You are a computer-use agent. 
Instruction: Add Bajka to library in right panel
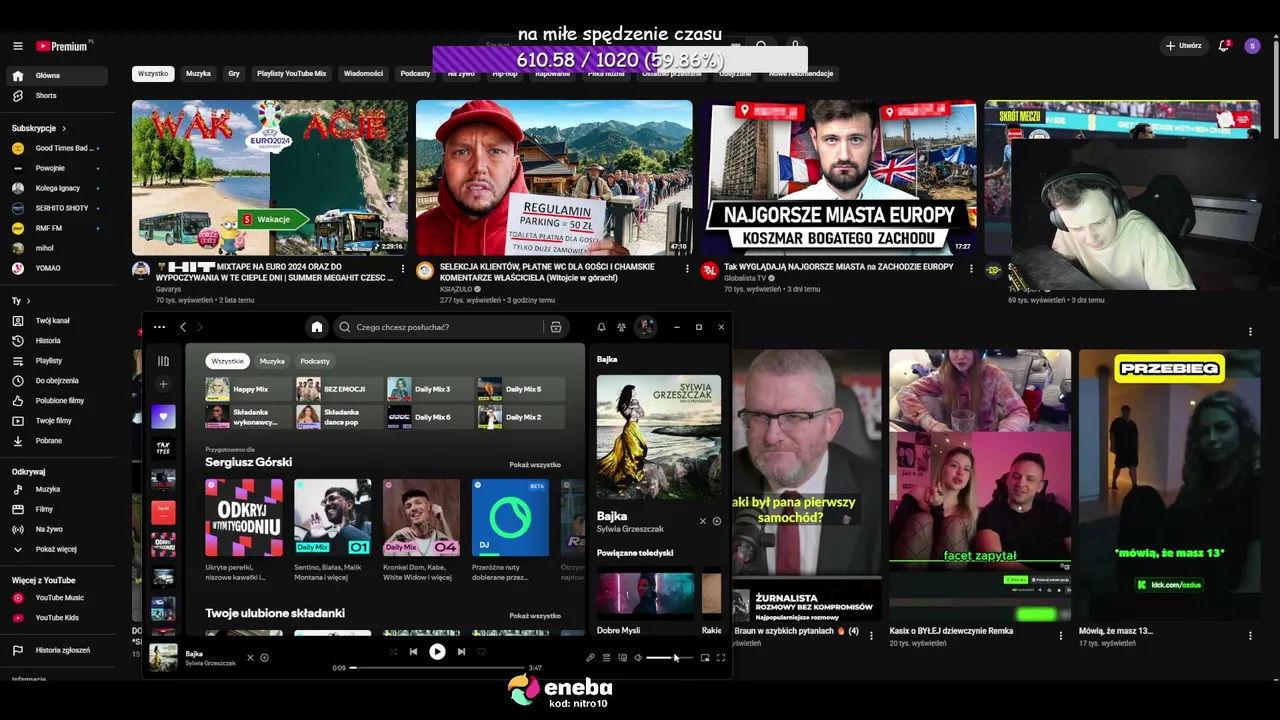[717, 521]
